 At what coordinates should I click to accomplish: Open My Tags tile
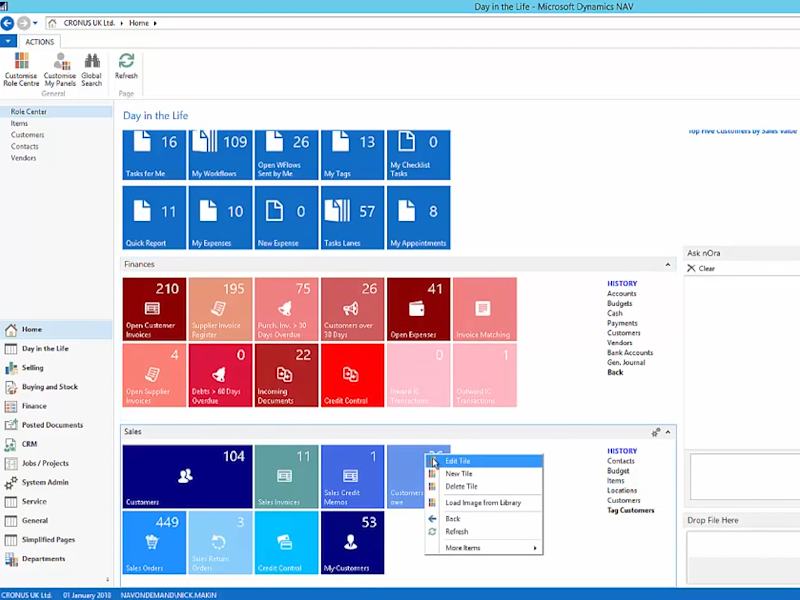point(353,155)
